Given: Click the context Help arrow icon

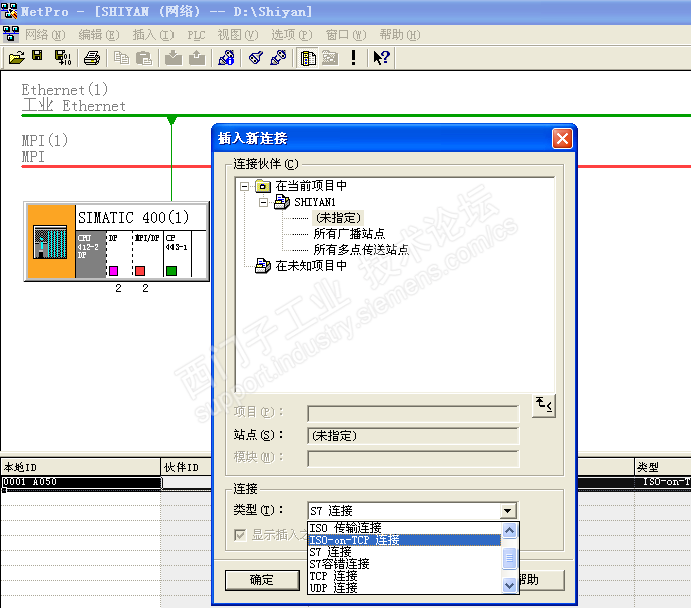Looking at the screenshot, I should (381, 58).
